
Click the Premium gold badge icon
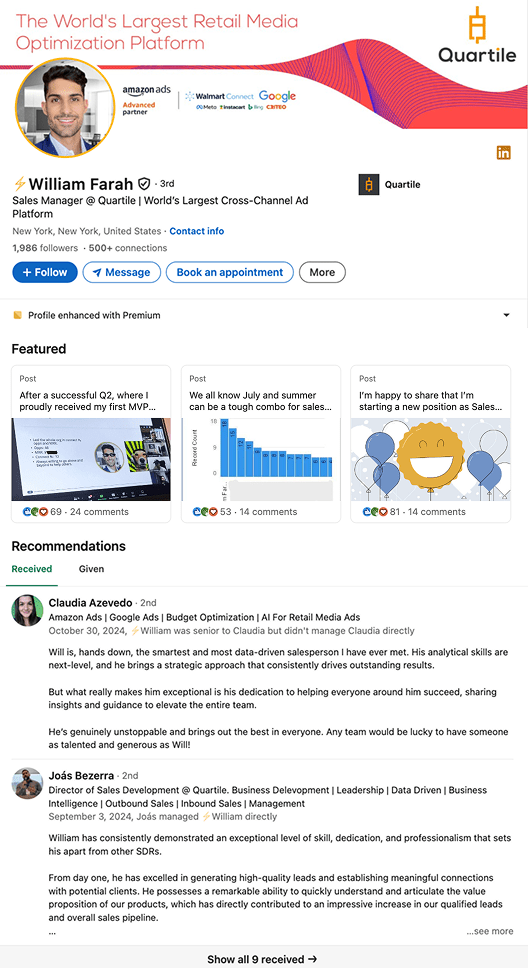[17, 315]
